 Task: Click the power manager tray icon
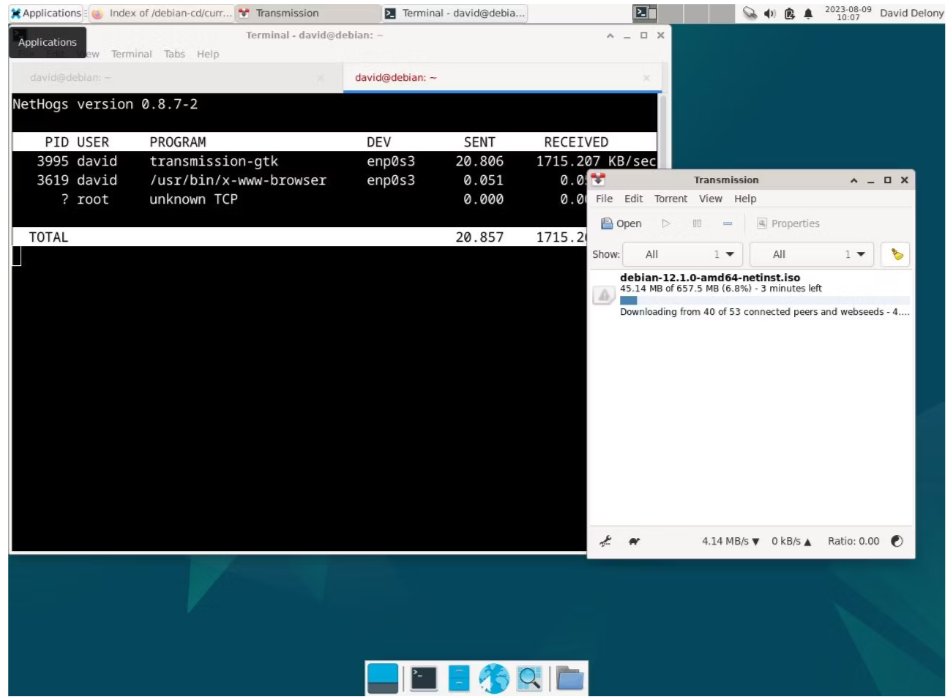789,13
